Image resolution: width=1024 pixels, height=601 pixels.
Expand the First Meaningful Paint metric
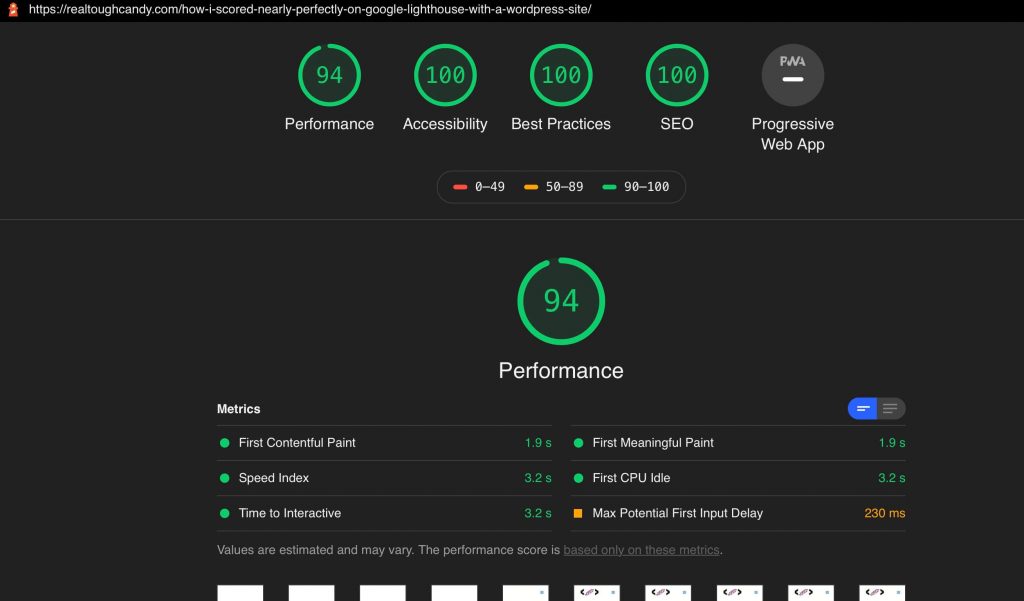click(x=738, y=443)
